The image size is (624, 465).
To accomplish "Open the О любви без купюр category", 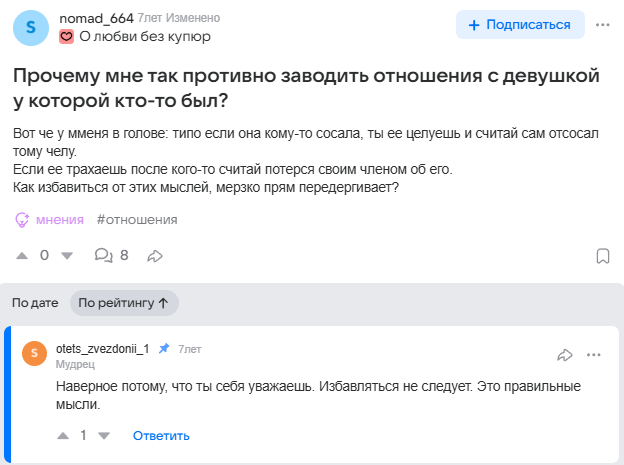I will coord(135,37).
